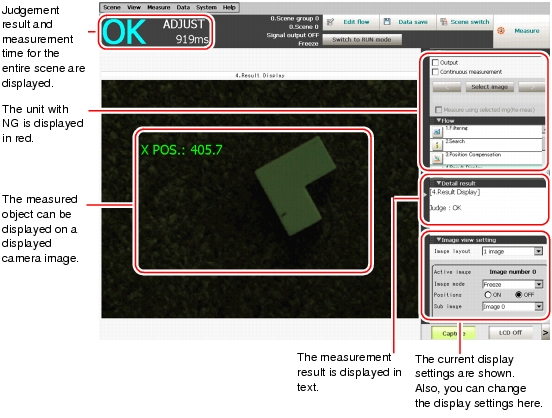The height and width of the screenshot is (418, 552).
Task: Click the Scene switch button label
Action: click(470, 22)
